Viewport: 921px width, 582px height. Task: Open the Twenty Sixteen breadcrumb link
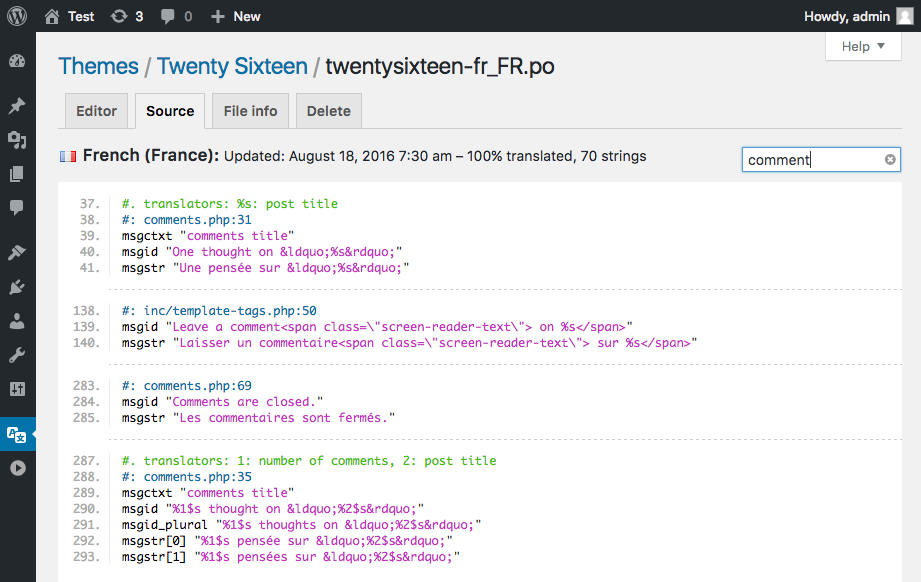[232, 66]
